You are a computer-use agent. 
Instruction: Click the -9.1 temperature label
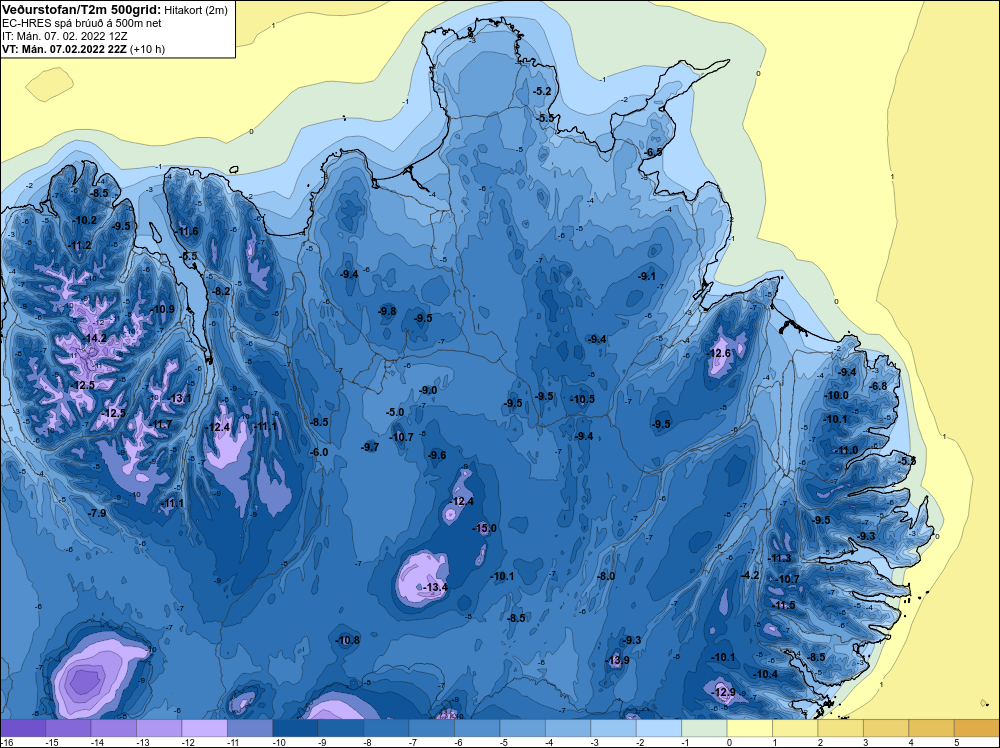click(647, 276)
